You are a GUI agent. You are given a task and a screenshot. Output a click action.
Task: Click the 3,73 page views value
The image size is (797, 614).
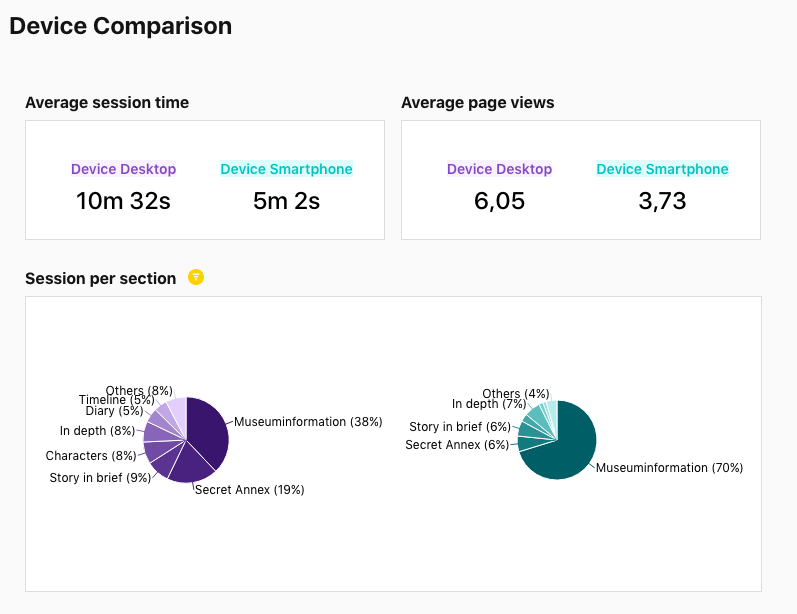[x=662, y=201]
